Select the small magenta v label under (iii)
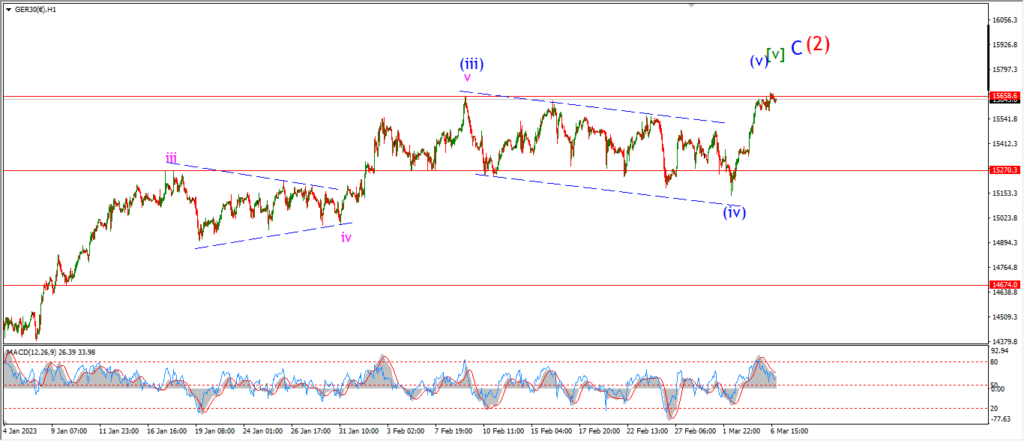Screen dimensions: 1024x441 coord(467,78)
